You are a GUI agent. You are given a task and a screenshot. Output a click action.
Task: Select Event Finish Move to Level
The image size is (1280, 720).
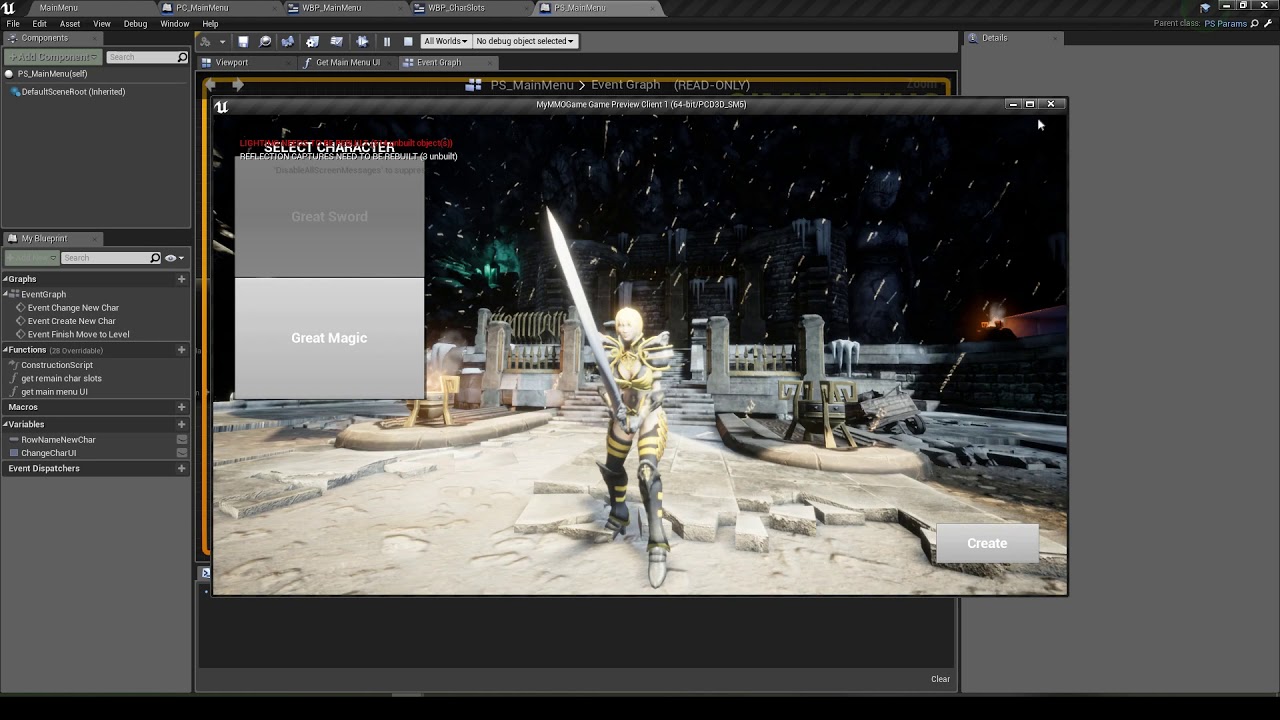[78, 334]
